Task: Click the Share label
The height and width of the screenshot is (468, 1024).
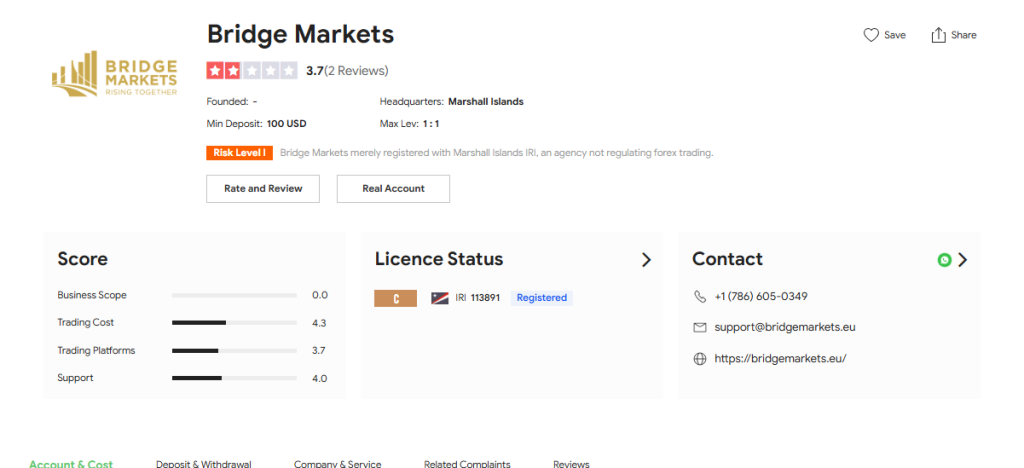Action: (964, 35)
